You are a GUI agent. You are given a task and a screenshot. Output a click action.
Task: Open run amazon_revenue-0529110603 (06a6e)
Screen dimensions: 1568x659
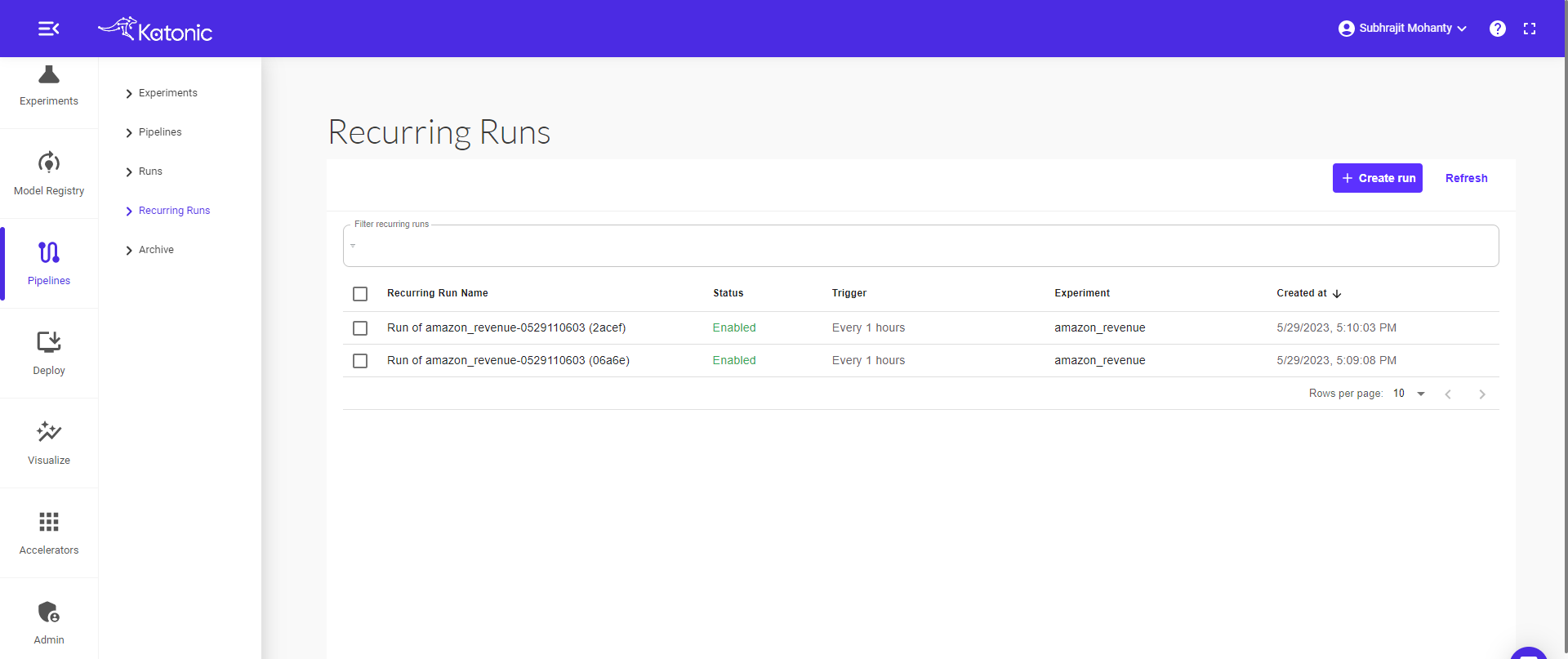coord(508,360)
